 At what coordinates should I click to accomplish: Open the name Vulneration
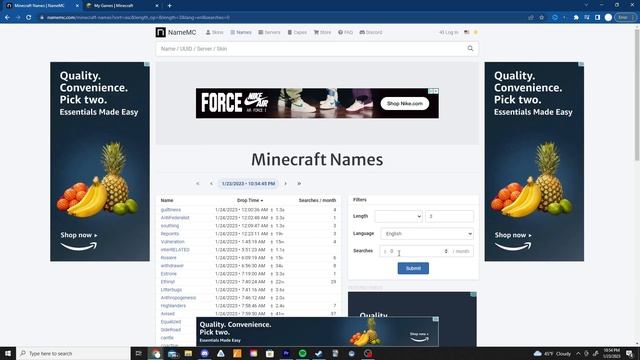(173, 242)
